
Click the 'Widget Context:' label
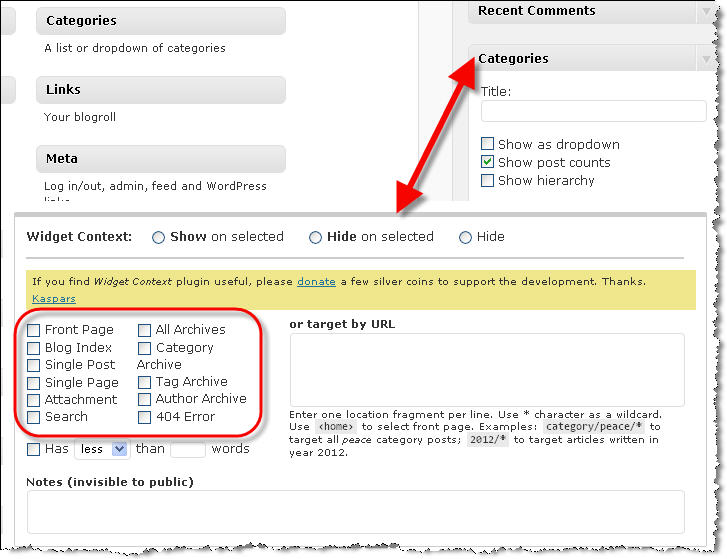tap(79, 237)
